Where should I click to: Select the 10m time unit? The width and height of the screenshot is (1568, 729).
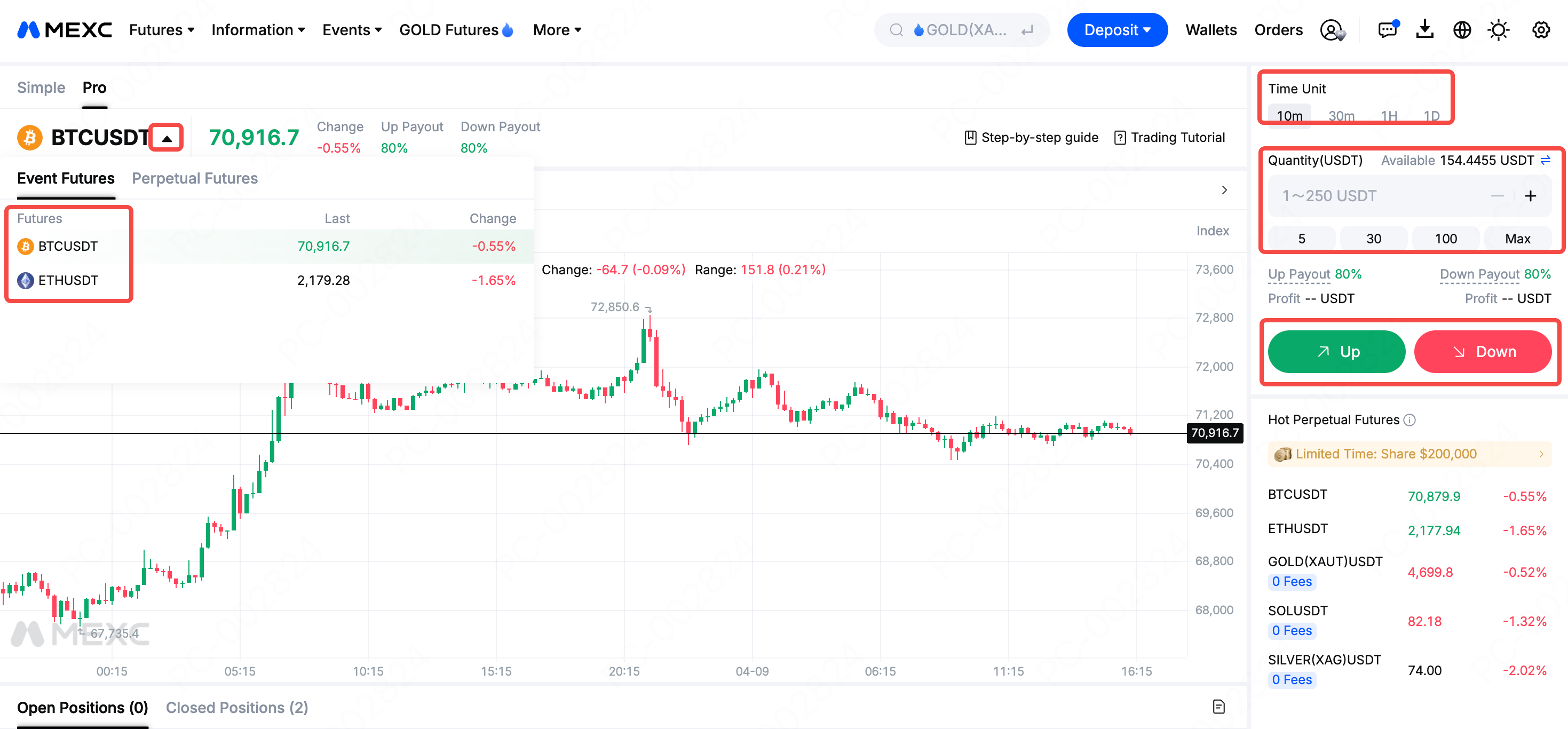click(1289, 116)
